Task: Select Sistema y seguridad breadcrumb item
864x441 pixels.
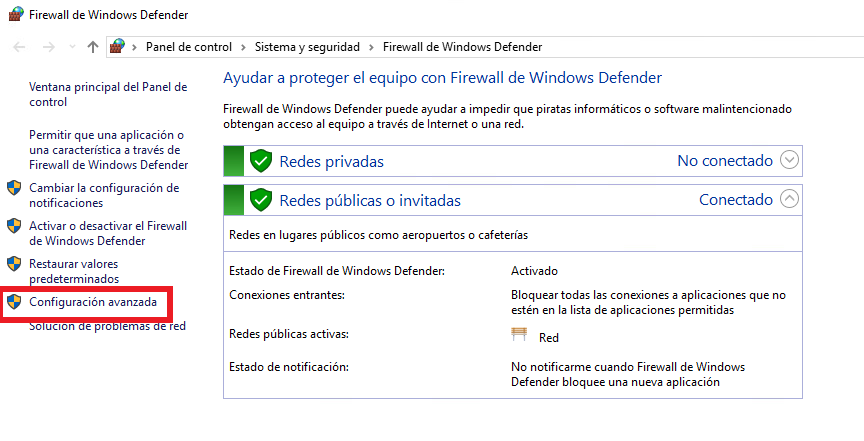Action: click(306, 47)
